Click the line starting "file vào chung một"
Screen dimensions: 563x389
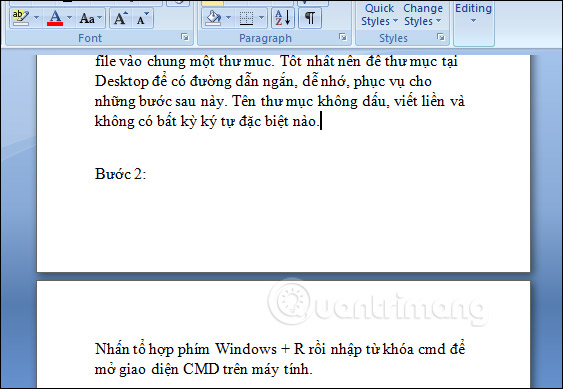click(x=276, y=61)
